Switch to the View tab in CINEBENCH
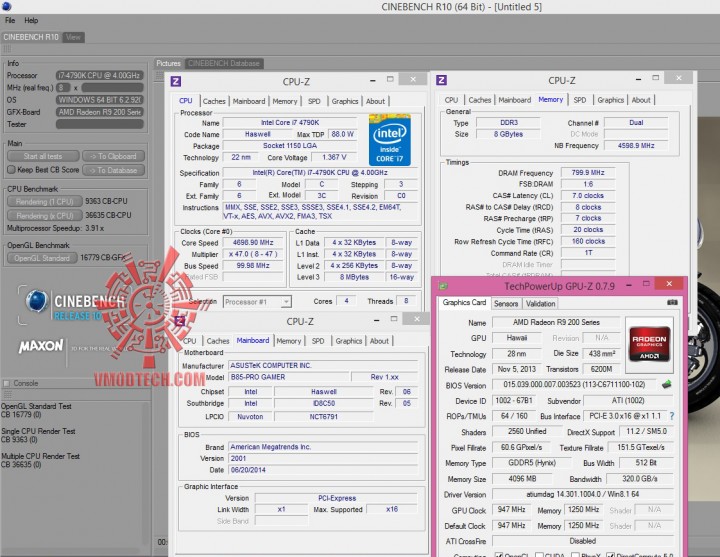This screenshot has width=720, height=557. (73, 37)
